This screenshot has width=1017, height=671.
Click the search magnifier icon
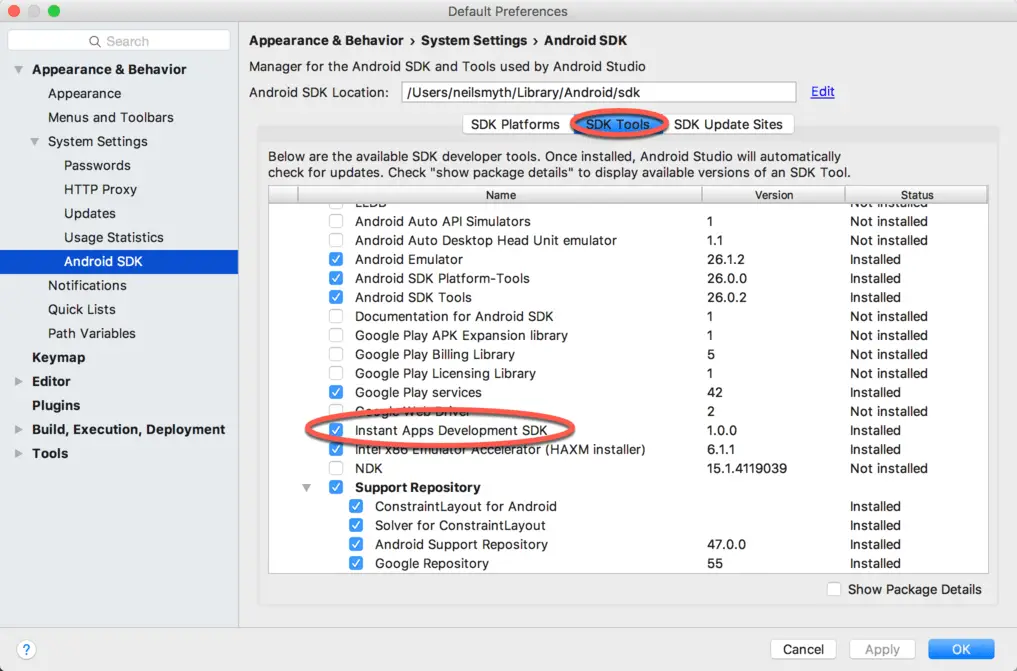click(95, 41)
